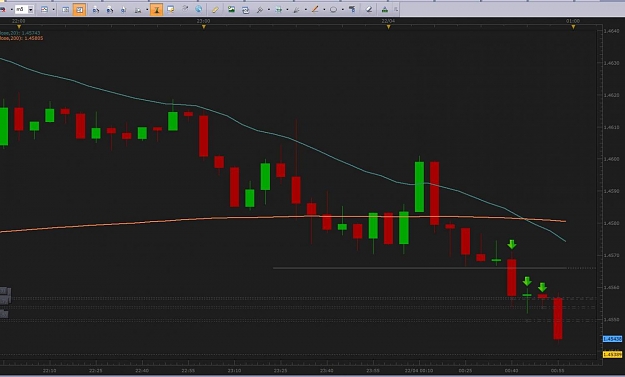Click the partially visible red-blue icon at toolbar start
The height and width of the screenshot is (377, 625).
coord(2,9)
